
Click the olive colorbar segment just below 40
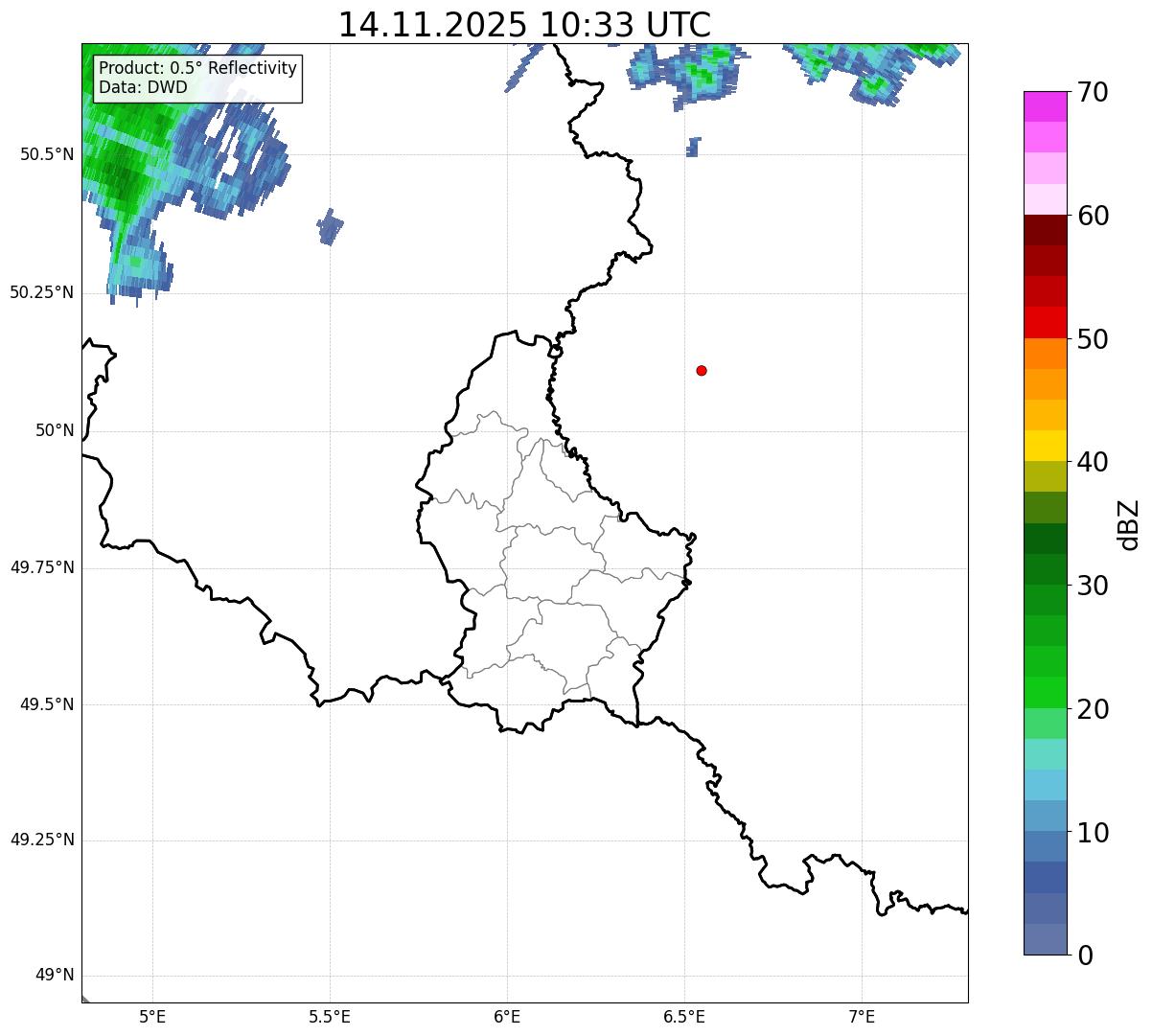point(1046,476)
